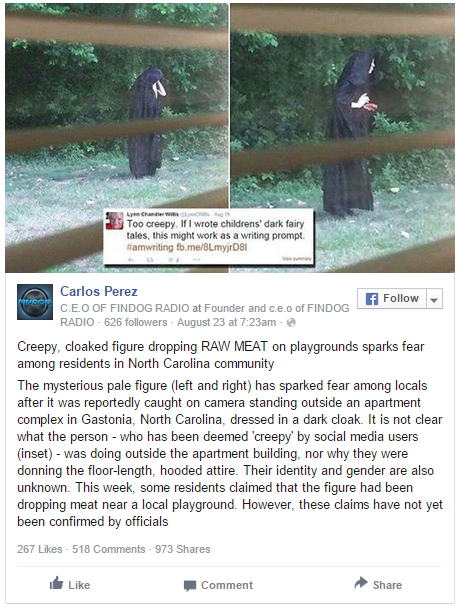This screenshot has height=607, width=459.
Task: Open the 626 followers link
Action: (135, 322)
